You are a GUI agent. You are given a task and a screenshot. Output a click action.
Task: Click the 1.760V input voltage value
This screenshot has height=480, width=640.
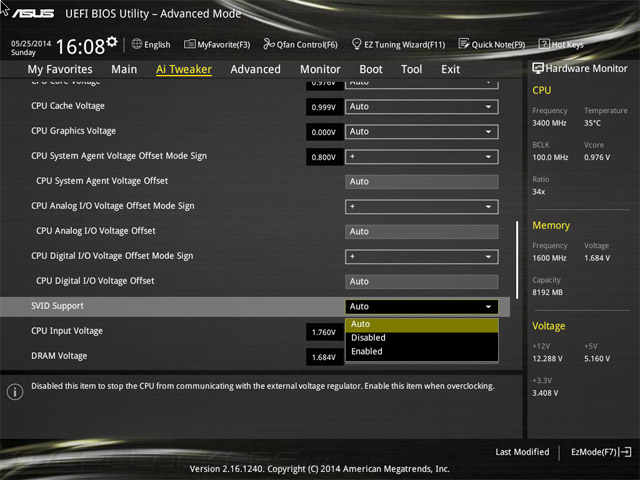coord(324,332)
